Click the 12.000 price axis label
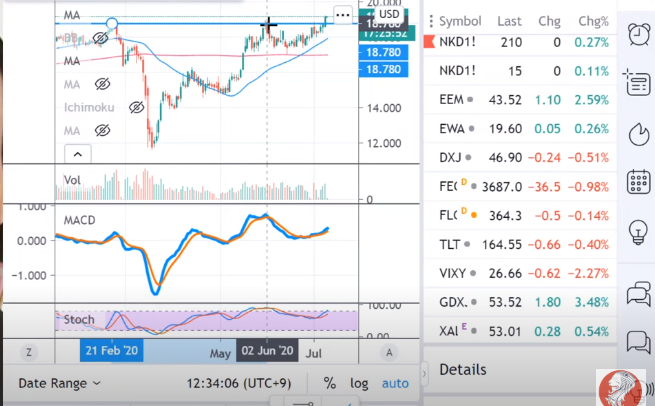 (384, 143)
